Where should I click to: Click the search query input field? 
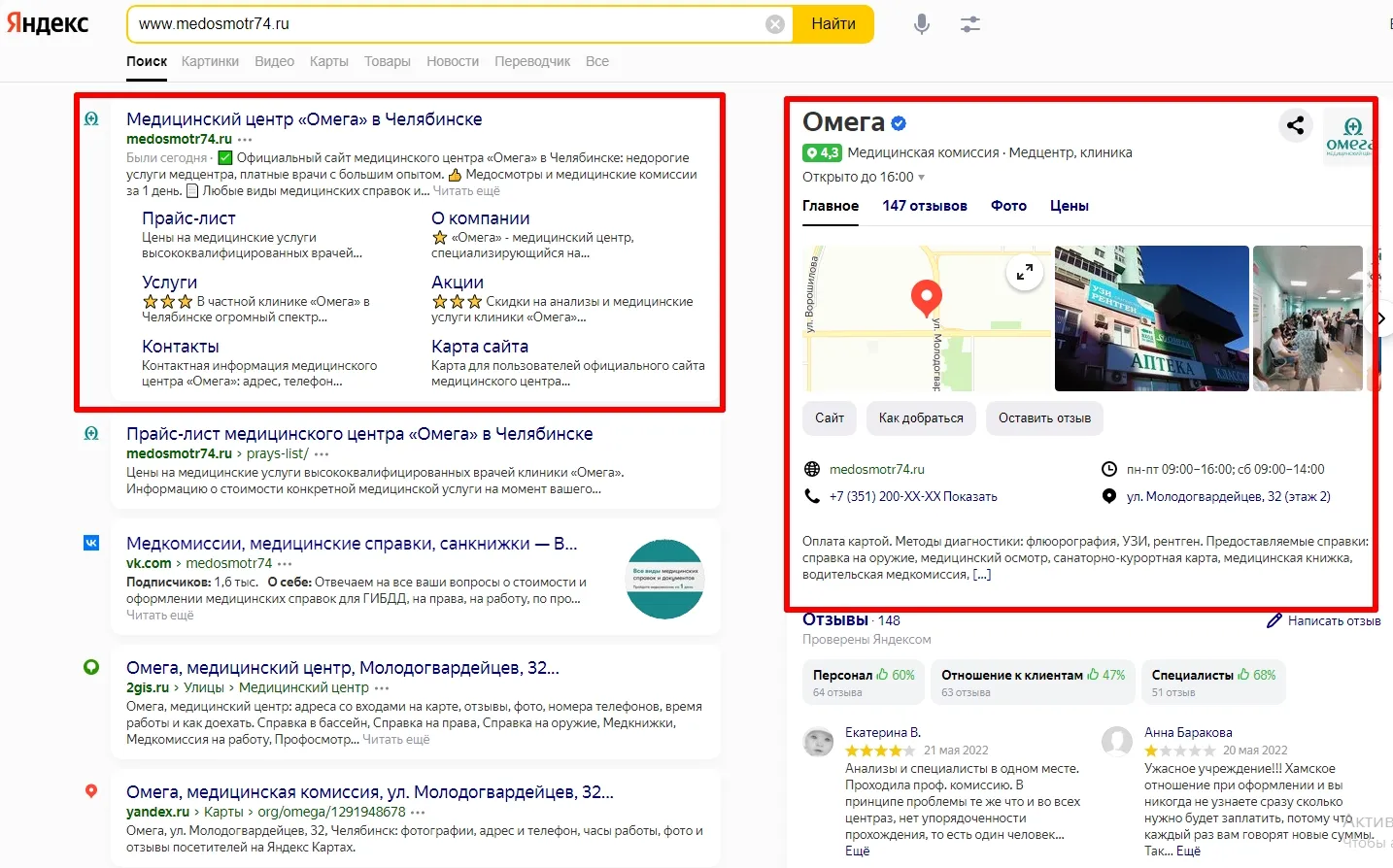(447, 24)
